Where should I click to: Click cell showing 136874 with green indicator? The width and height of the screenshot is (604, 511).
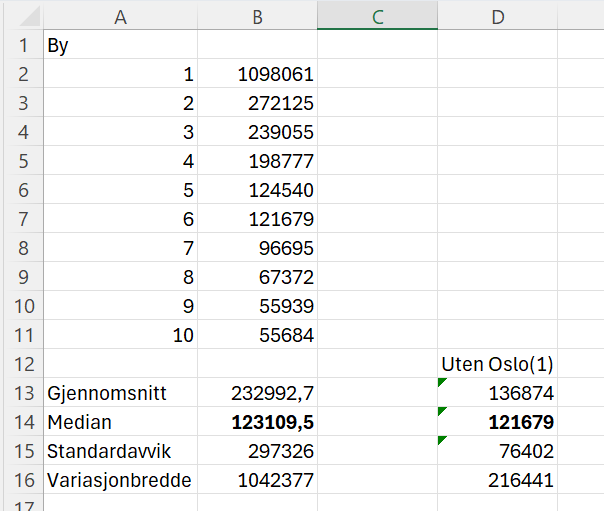497,393
